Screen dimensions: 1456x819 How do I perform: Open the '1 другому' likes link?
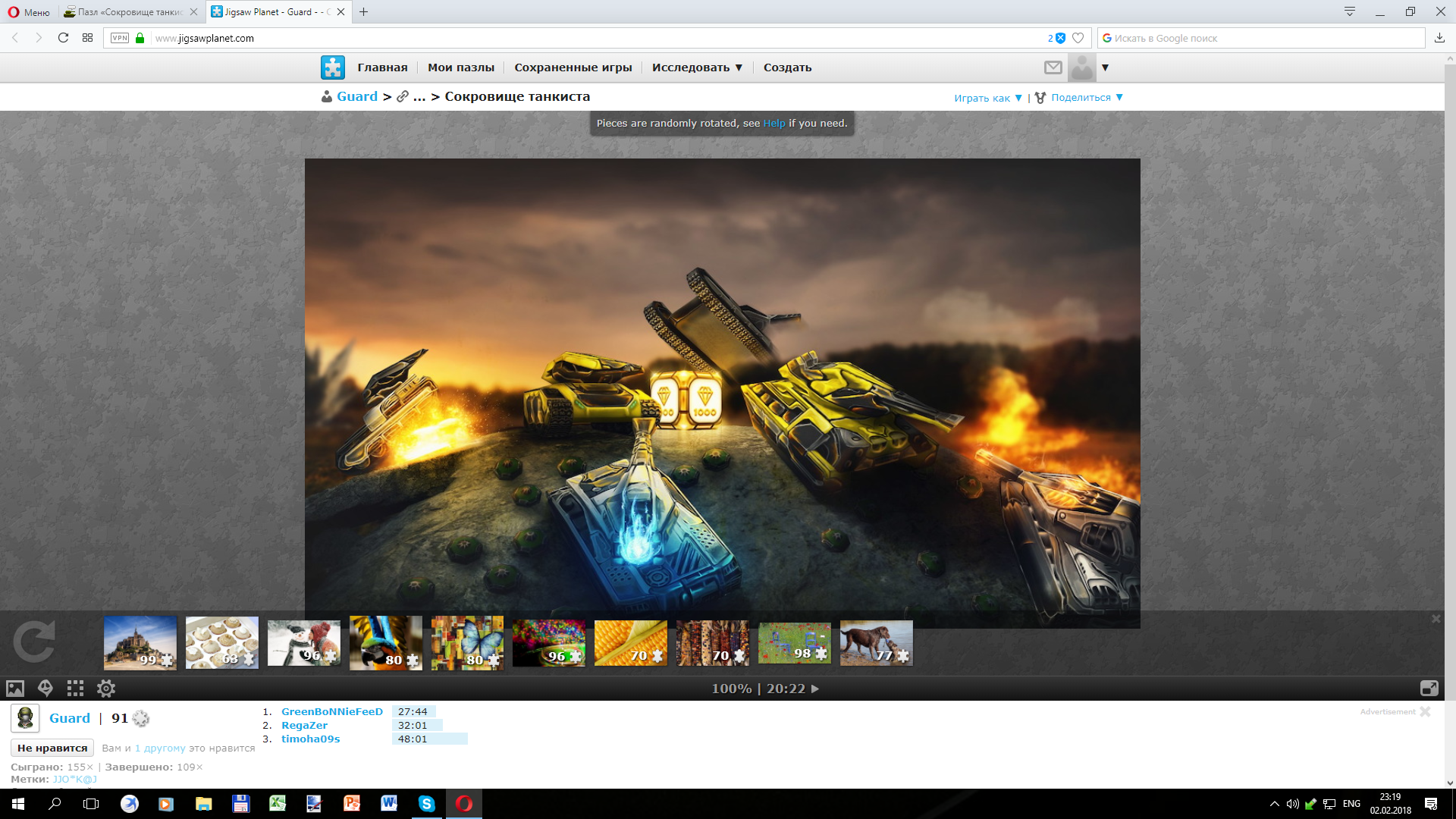(160, 748)
